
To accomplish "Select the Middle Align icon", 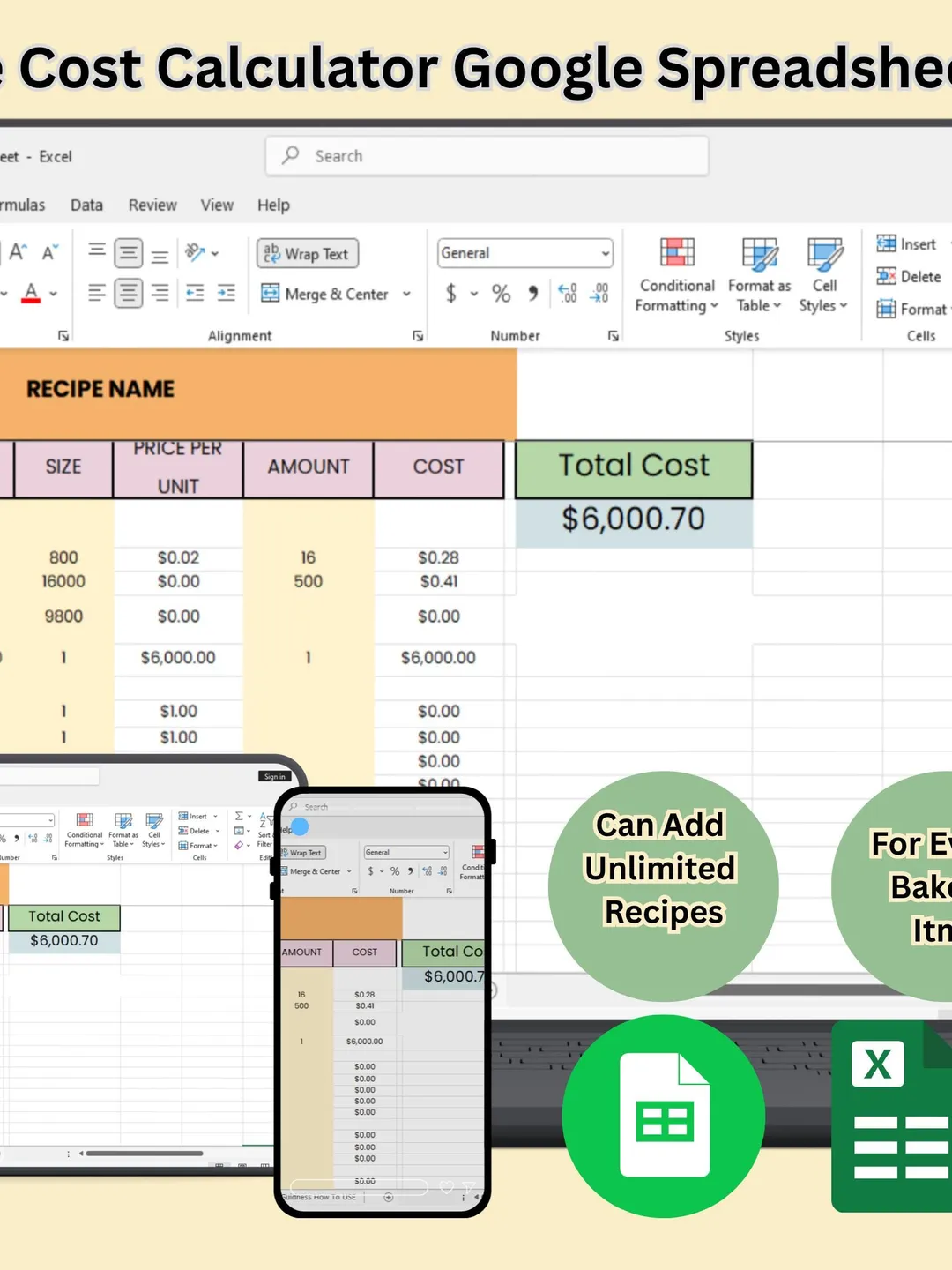I will (x=129, y=253).
